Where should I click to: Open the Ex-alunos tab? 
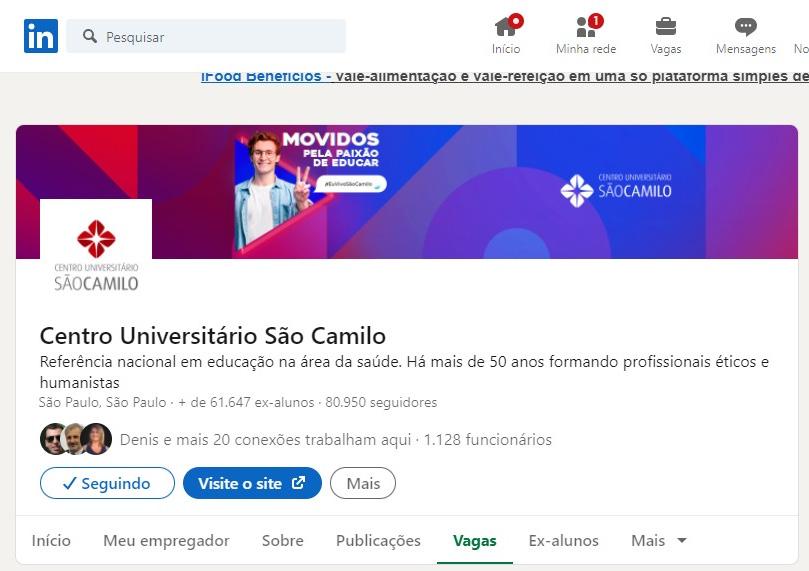click(563, 541)
